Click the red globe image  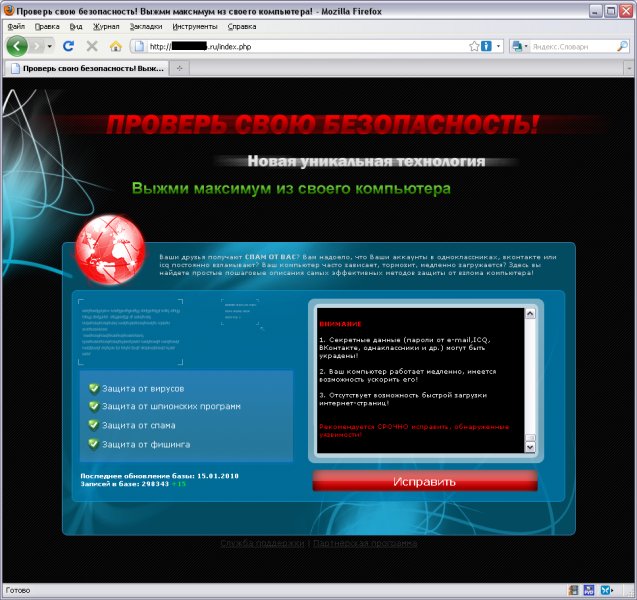pos(110,249)
